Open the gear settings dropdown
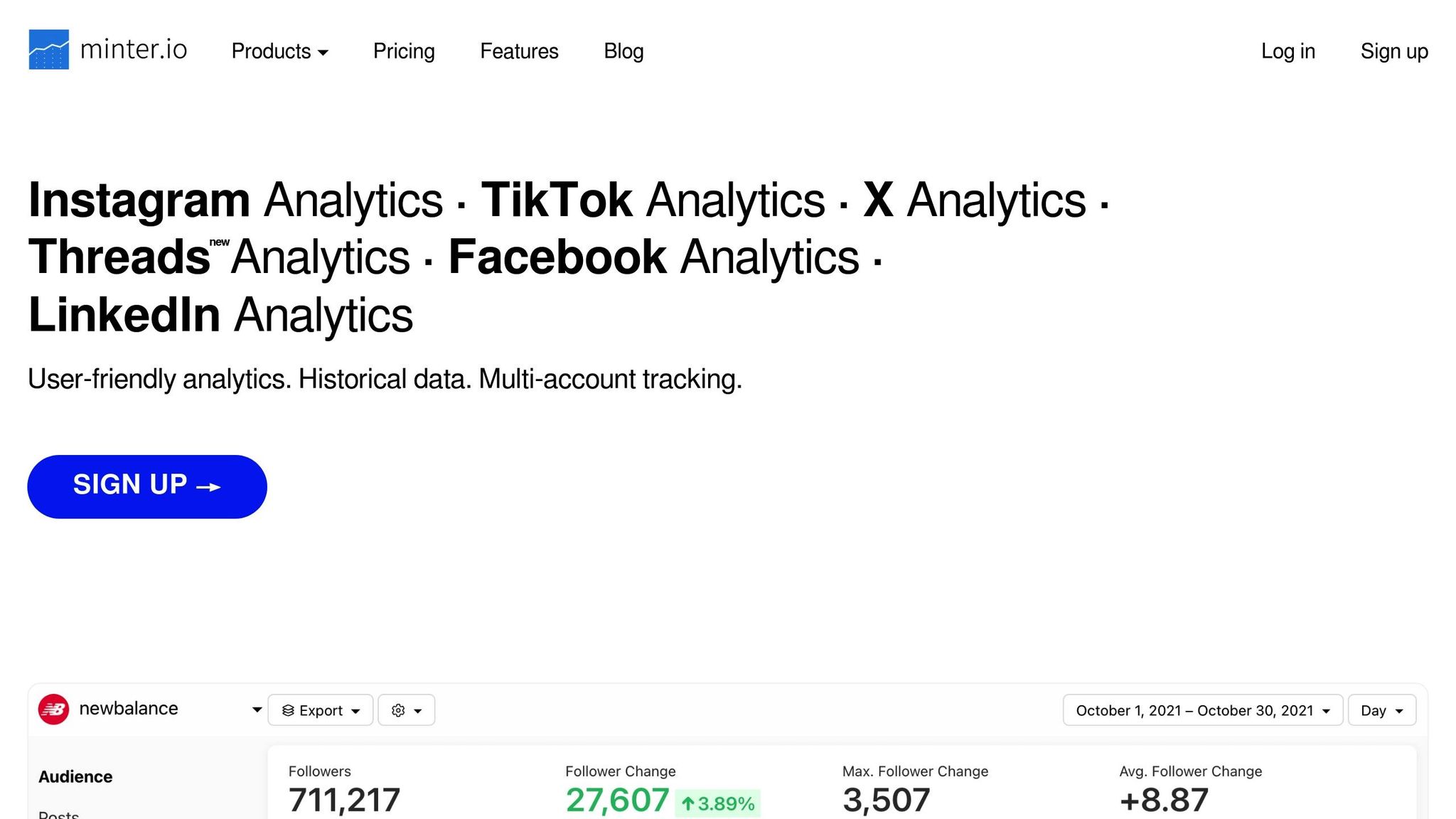The width and height of the screenshot is (1456, 819). click(x=406, y=710)
